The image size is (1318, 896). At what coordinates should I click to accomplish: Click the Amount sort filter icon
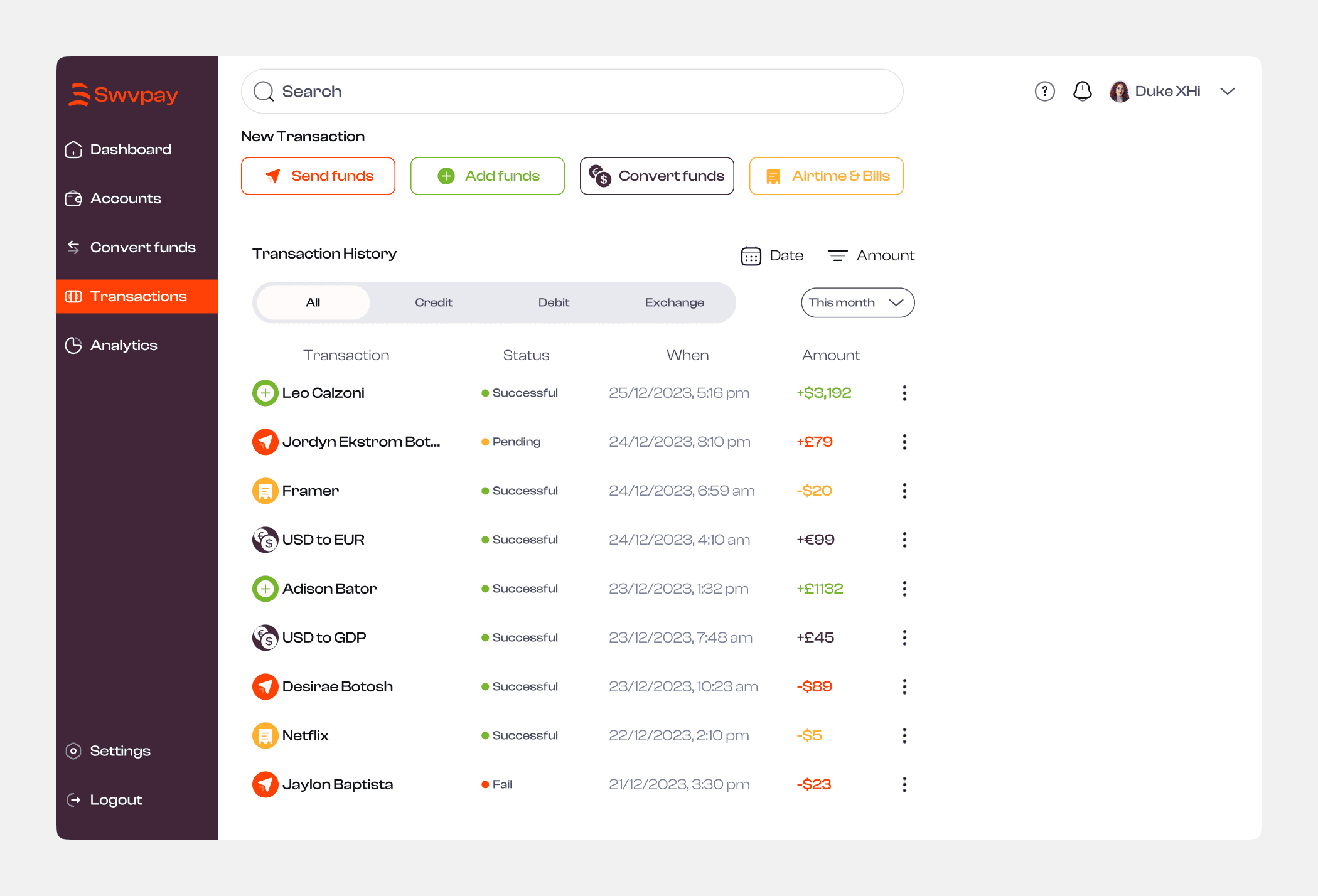[x=837, y=256]
